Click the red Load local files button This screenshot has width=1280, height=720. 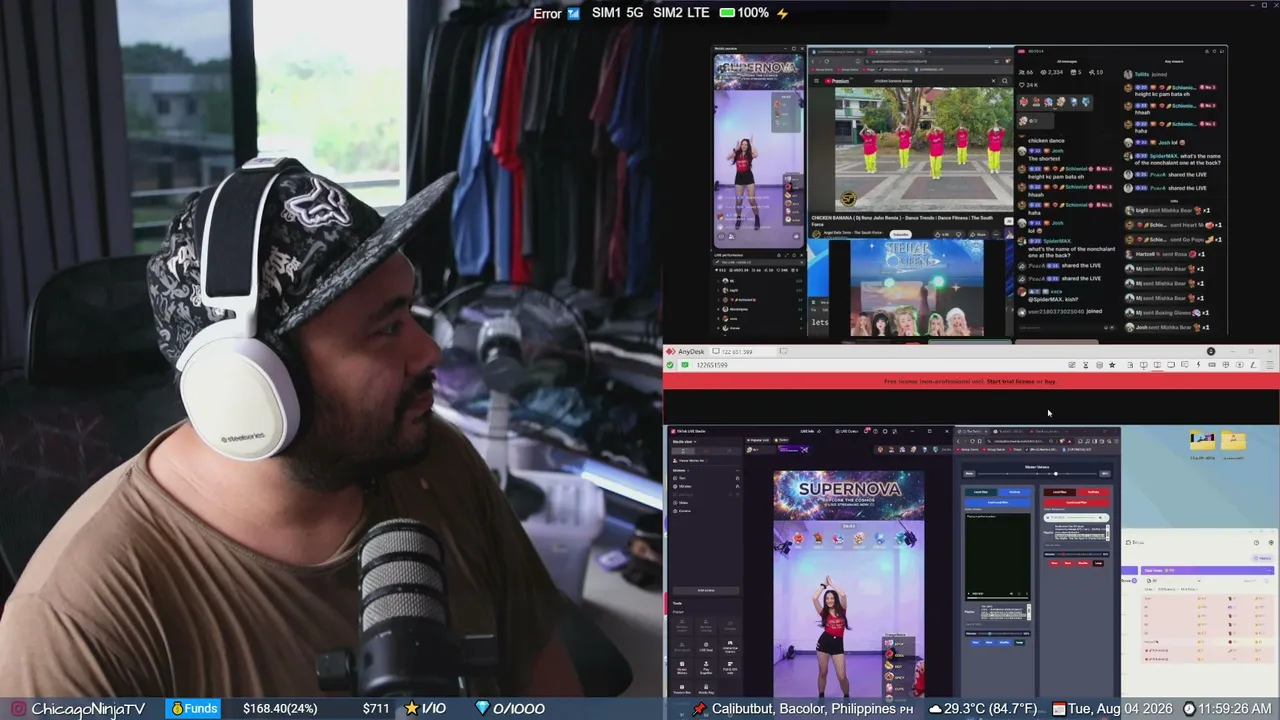click(1077, 502)
